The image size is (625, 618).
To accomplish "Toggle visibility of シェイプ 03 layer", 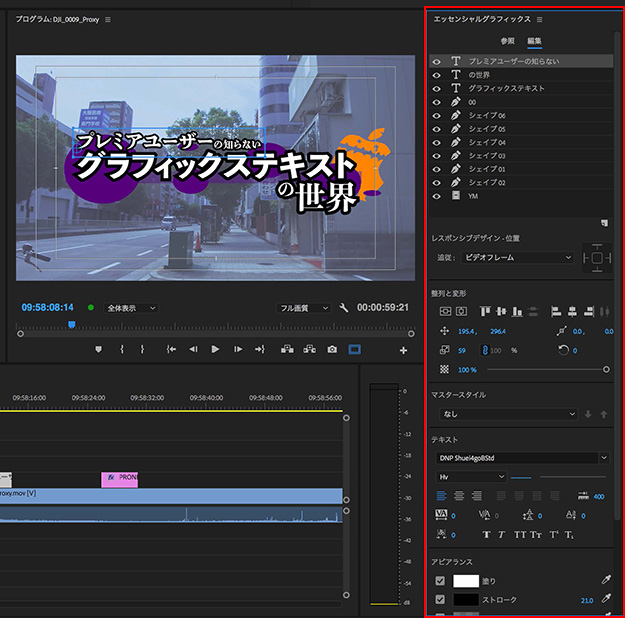I will pos(437,156).
